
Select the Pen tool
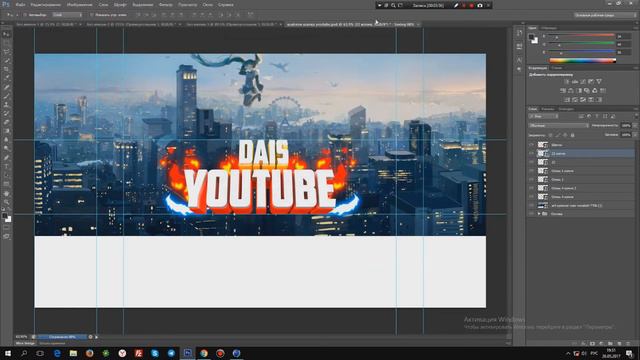pos(7,157)
